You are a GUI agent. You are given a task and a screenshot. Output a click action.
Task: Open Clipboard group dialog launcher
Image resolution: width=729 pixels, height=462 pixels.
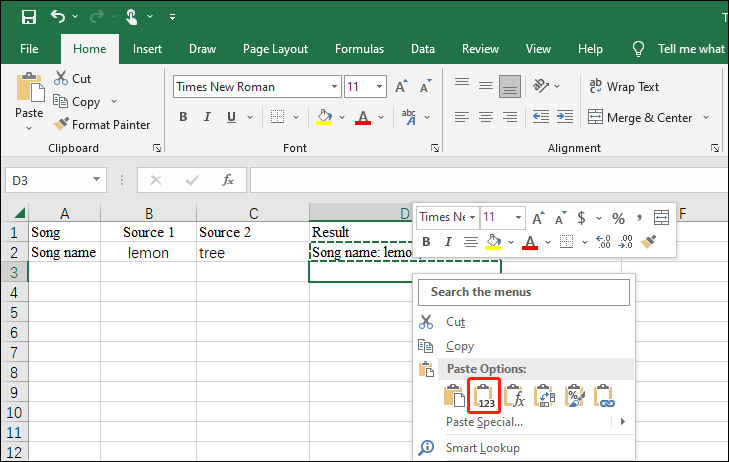pos(157,148)
